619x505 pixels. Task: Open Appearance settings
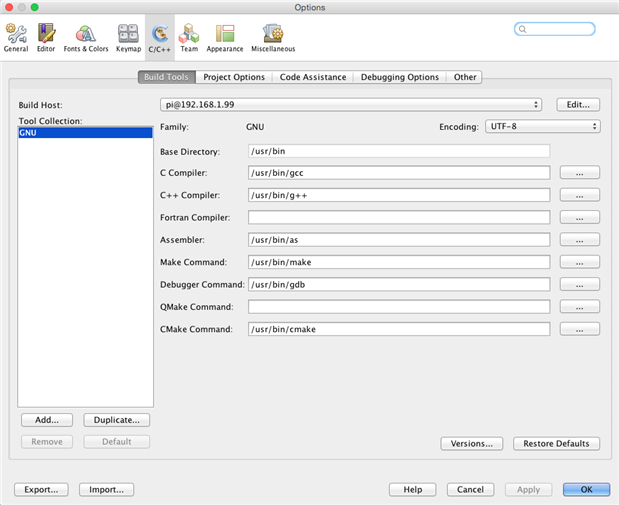click(225, 37)
